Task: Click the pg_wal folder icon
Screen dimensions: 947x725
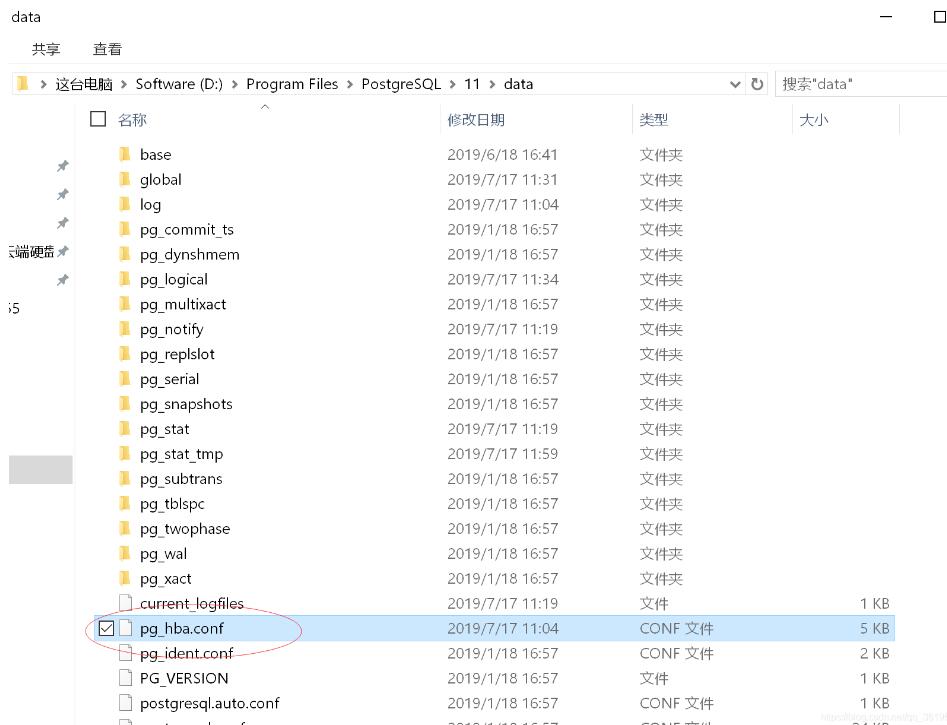Action: click(x=125, y=553)
